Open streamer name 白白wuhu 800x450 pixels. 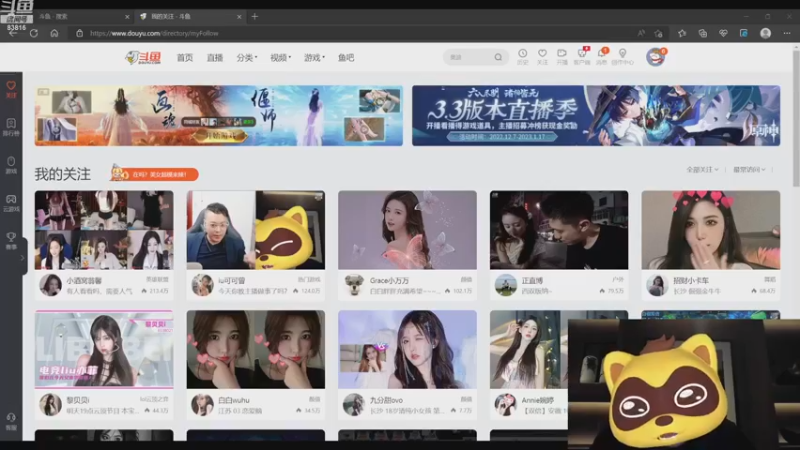click(x=234, y=400)
